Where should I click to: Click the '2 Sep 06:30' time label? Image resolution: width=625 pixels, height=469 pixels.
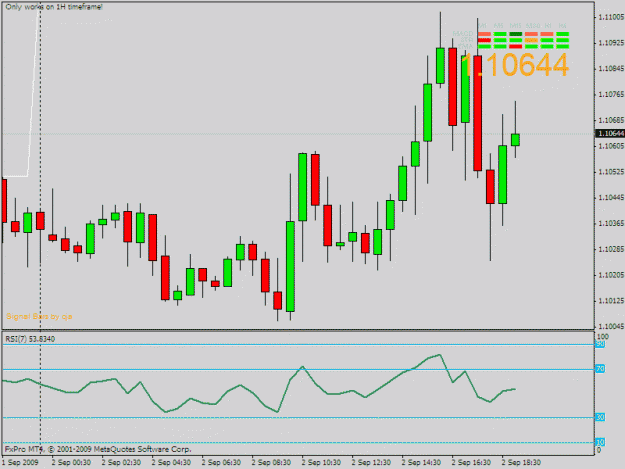click(x=221, y=463)
